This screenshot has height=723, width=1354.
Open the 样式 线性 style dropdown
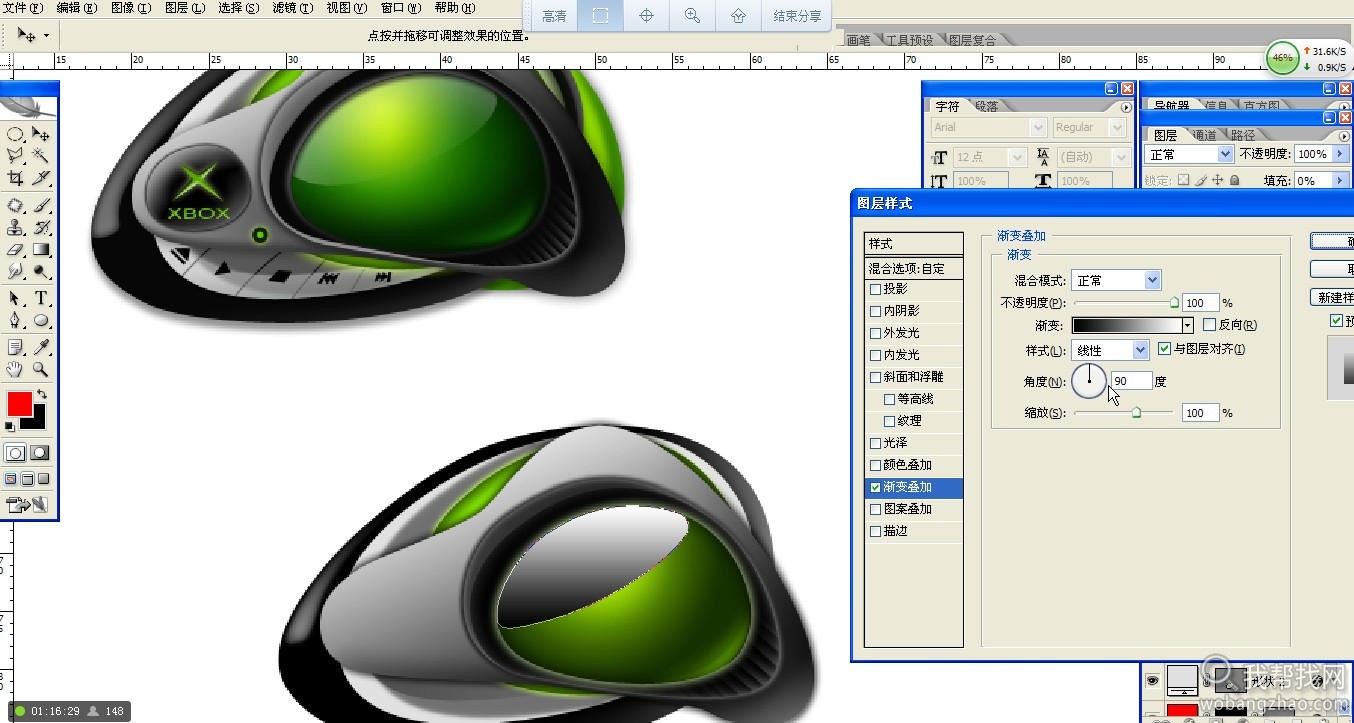(1110, 350)
